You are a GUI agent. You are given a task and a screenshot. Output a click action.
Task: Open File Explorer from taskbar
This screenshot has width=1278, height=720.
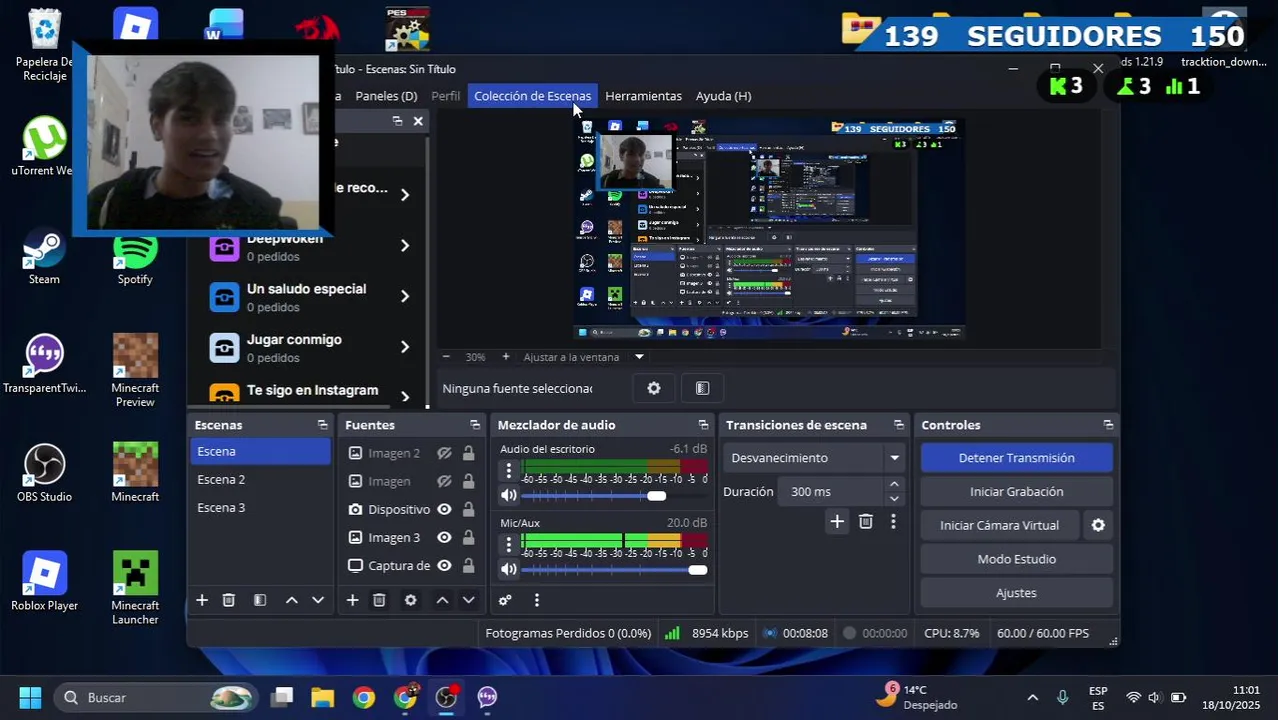(322, 697)
